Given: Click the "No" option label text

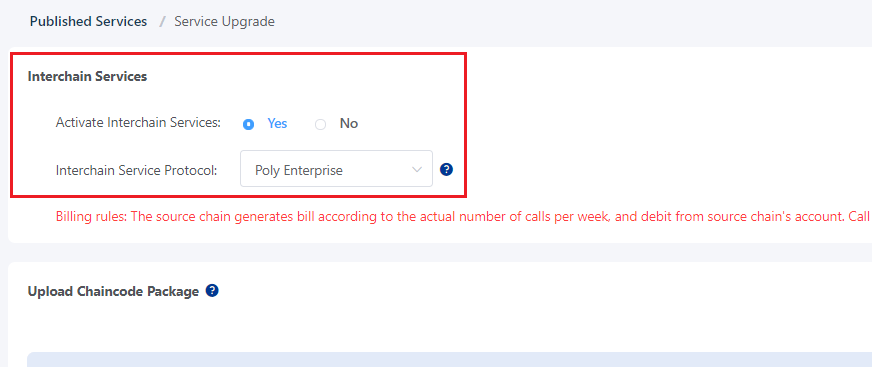Looking at the screenshot, I should pos(349,123).
